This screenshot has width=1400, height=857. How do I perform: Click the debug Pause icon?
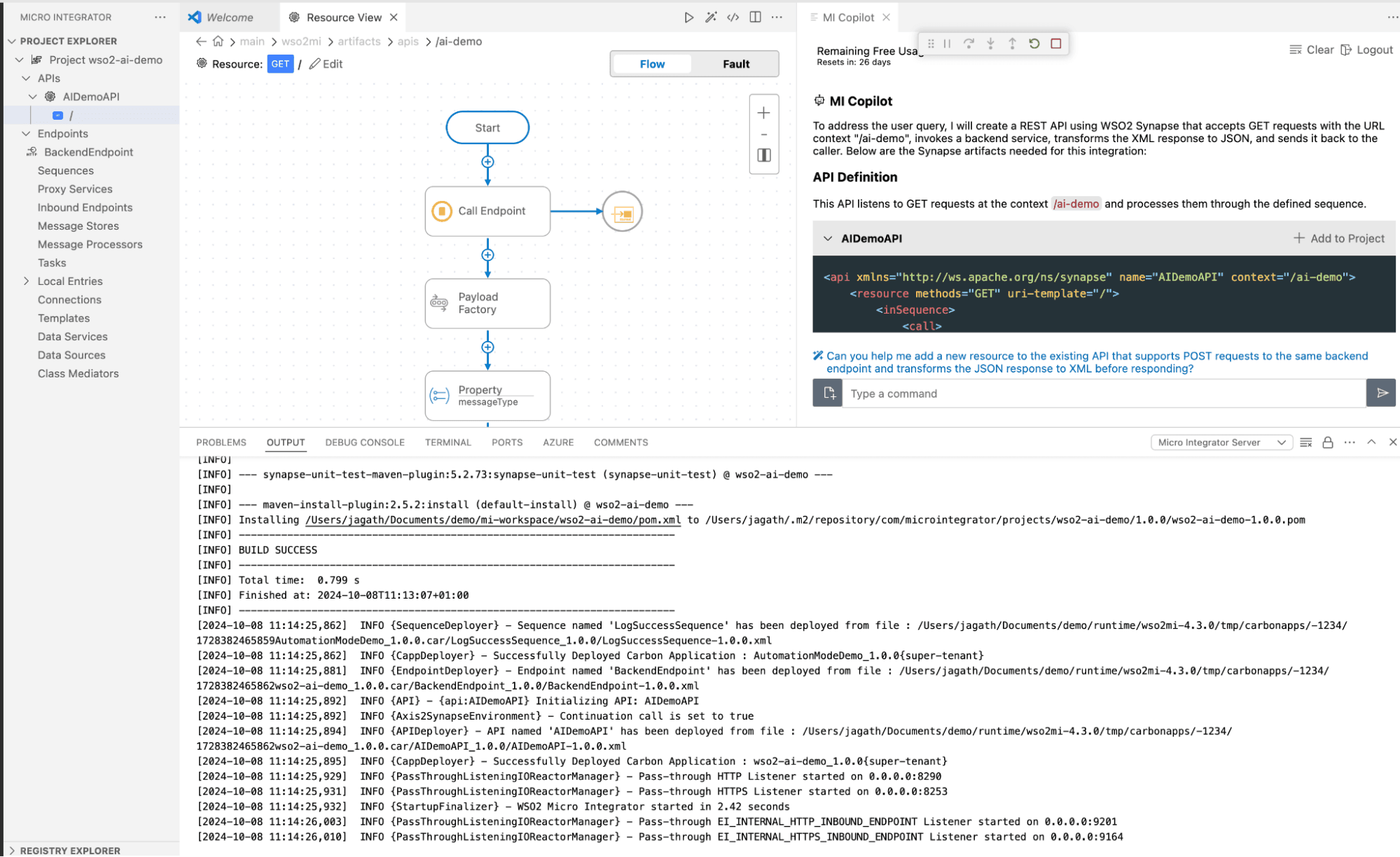point(947,43)
